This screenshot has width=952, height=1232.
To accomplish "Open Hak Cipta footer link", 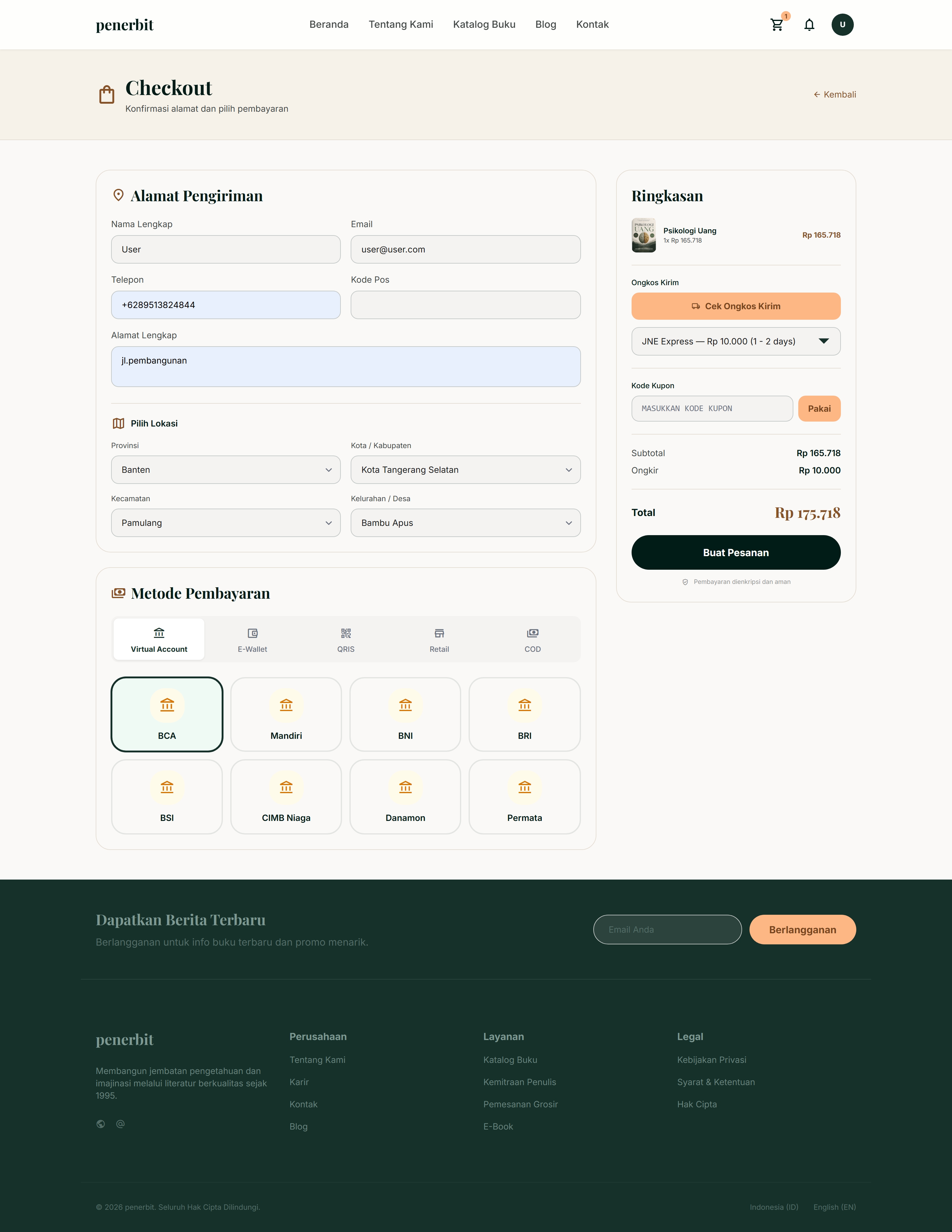I will pos(697,1104).
